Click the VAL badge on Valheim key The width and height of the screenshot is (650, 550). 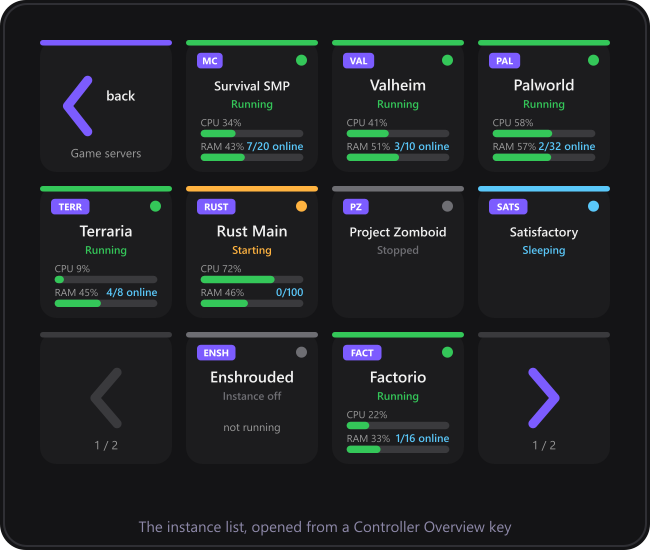point(358,61)
